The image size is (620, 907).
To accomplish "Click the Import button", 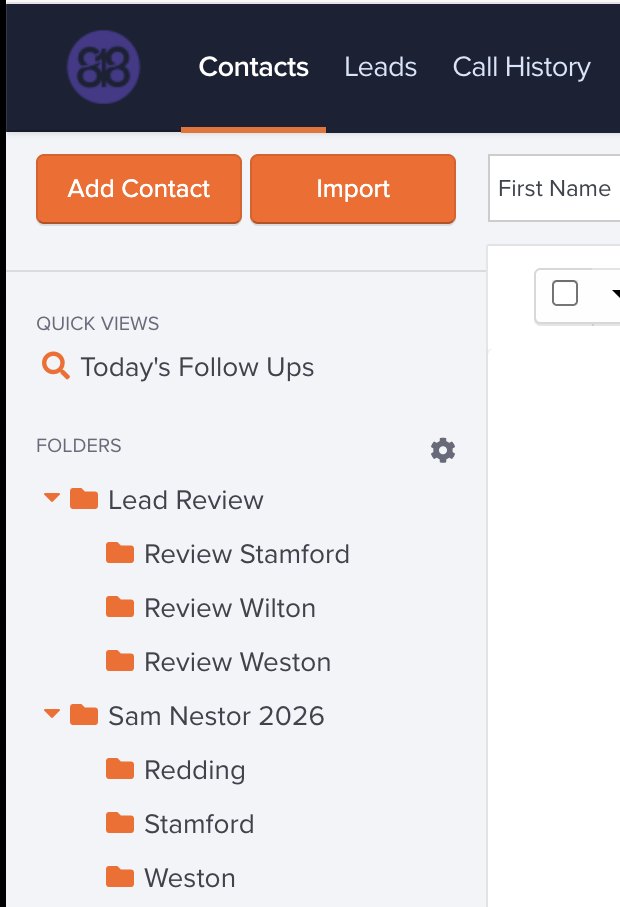I will click(353, 189).
